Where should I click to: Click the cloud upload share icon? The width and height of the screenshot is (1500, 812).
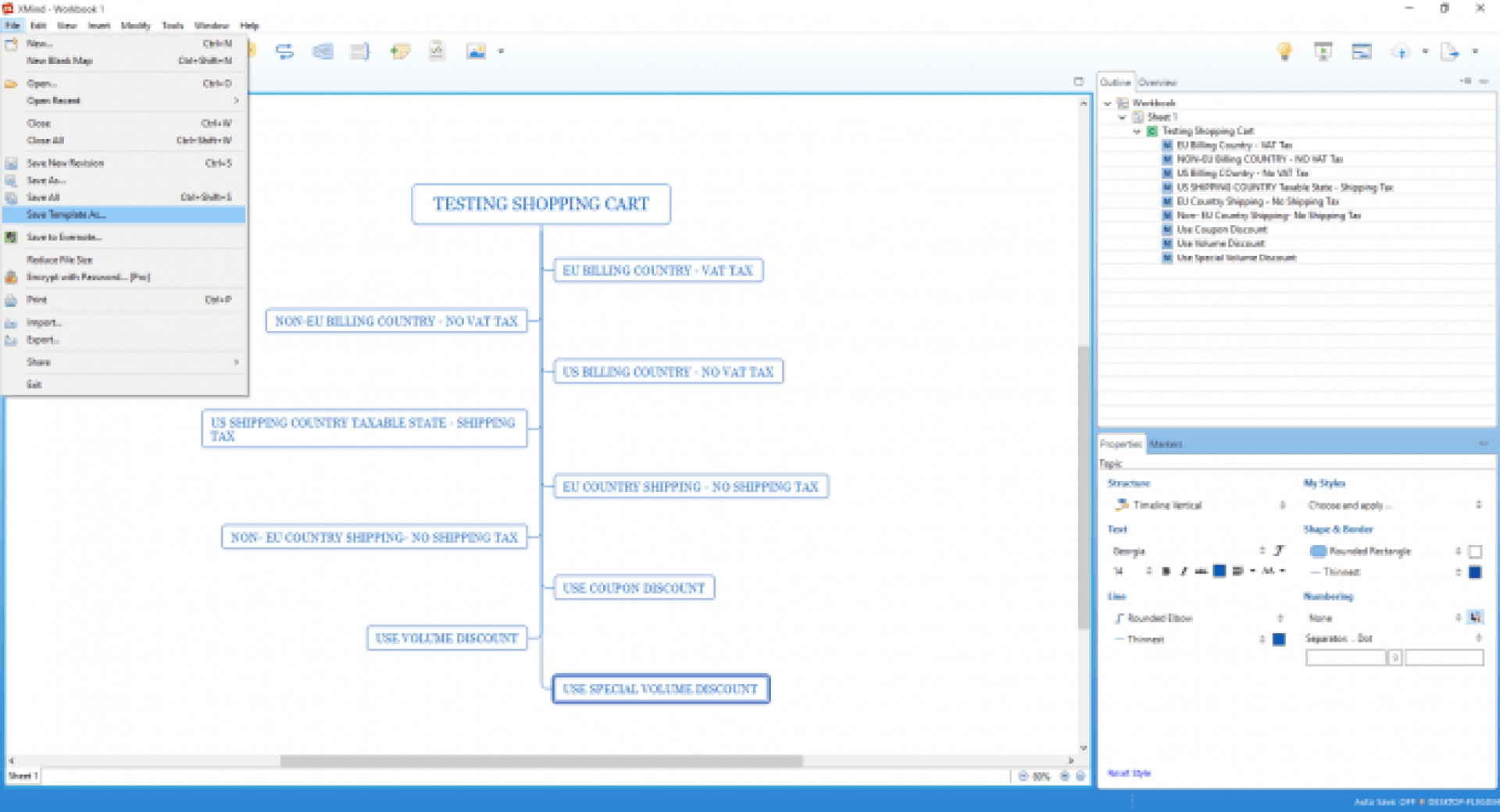1400,52
